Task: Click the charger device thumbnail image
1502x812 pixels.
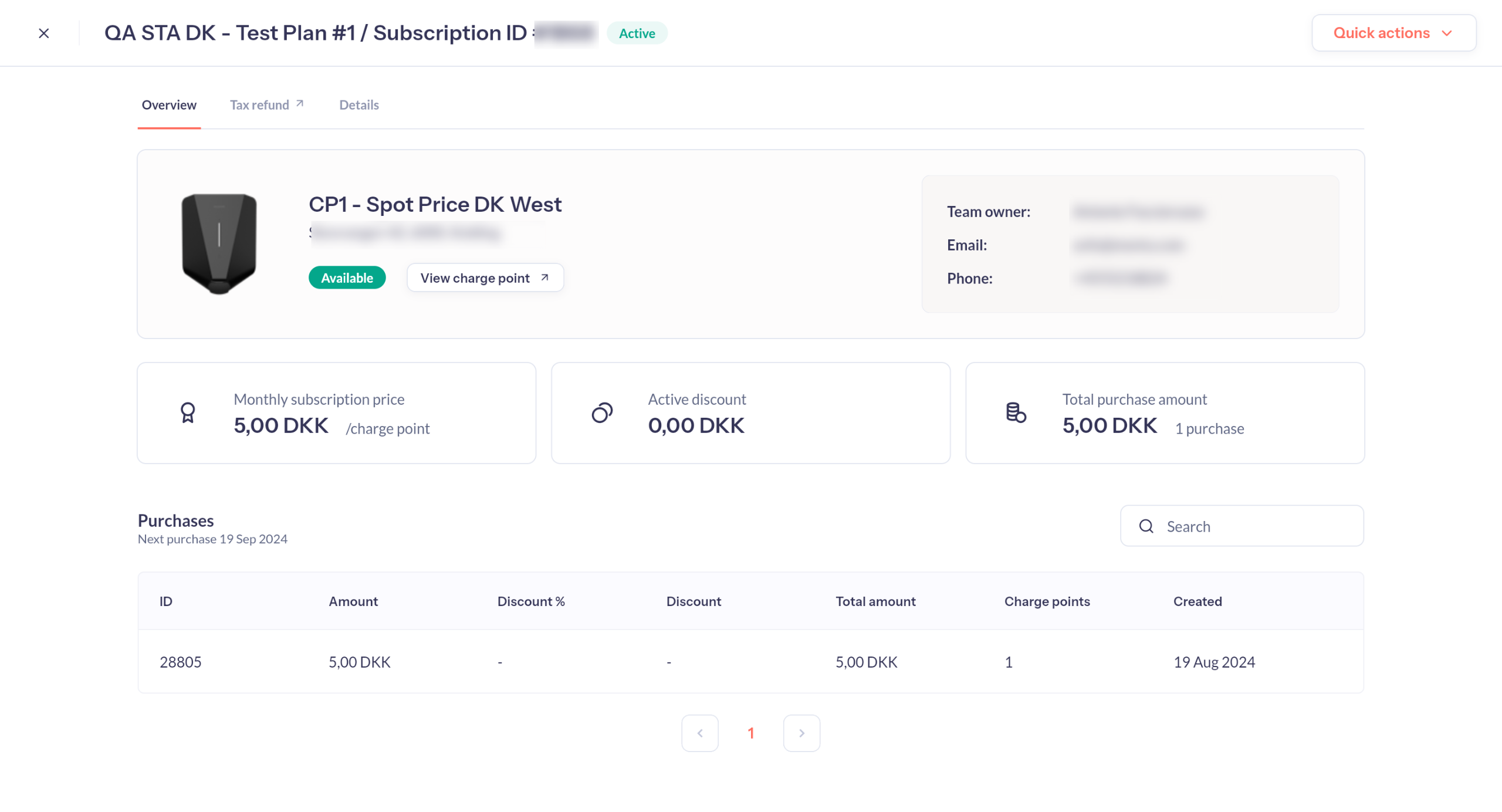Action: (x=219, y=243)
